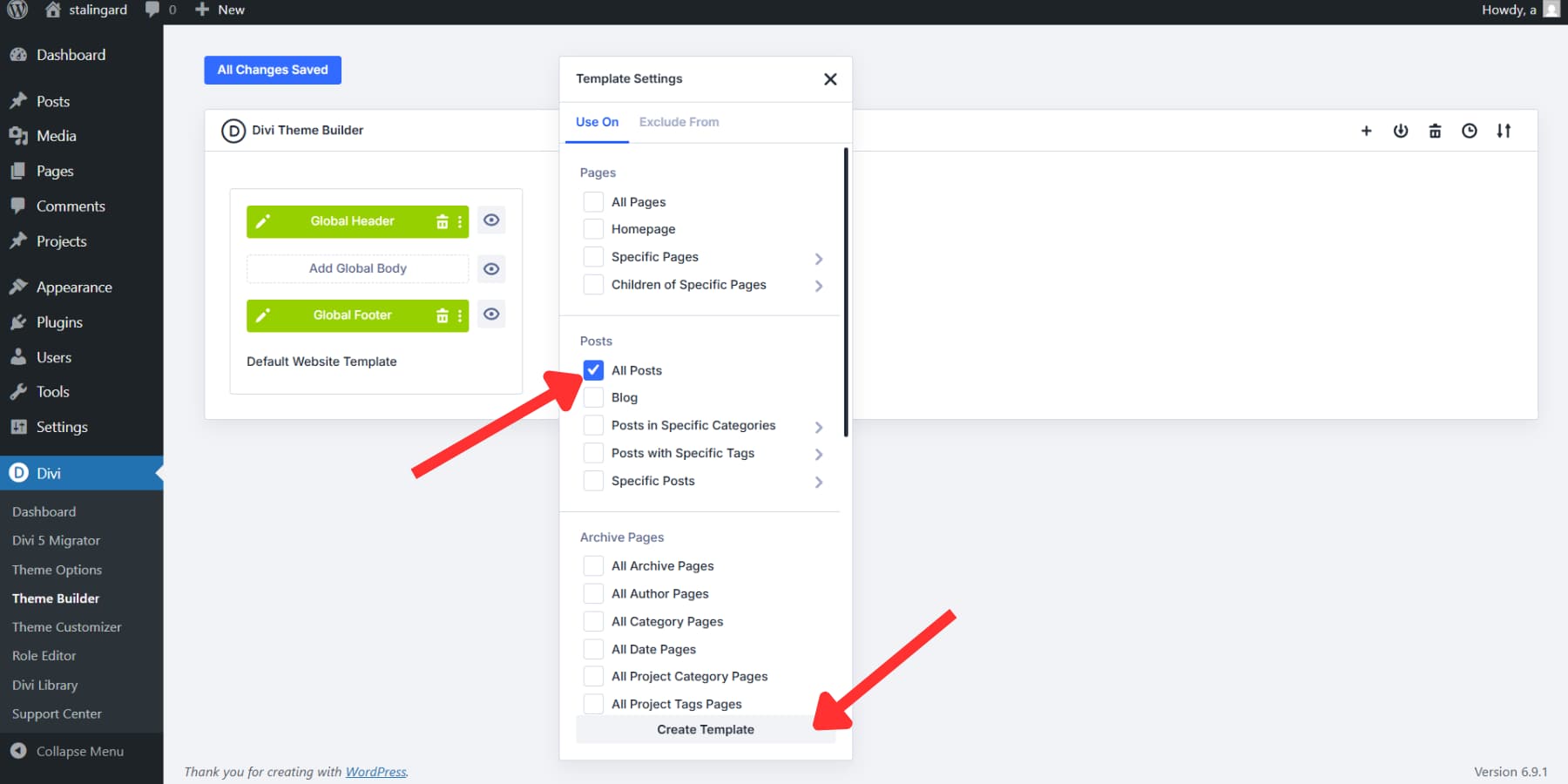Delete the Global Header layout
The image size is (1568, 784).
pos(443,221)
